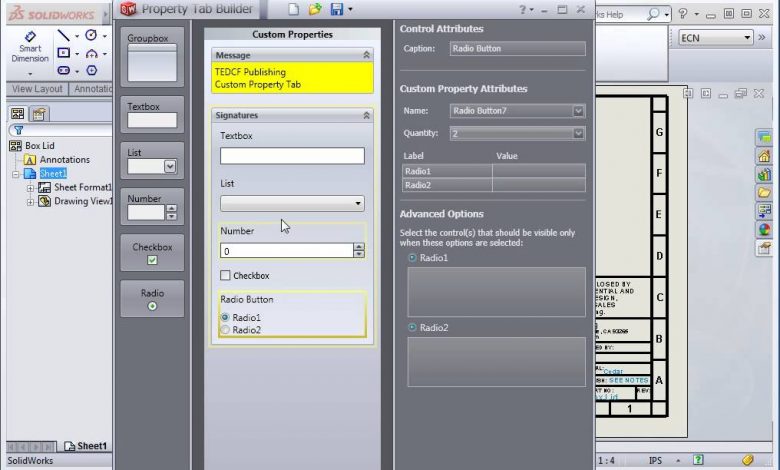Image resolution: width=780 pixels, height=470 pixels.
Task: Open the Appearances color ball task pane icon
Action: click(764, 229)
